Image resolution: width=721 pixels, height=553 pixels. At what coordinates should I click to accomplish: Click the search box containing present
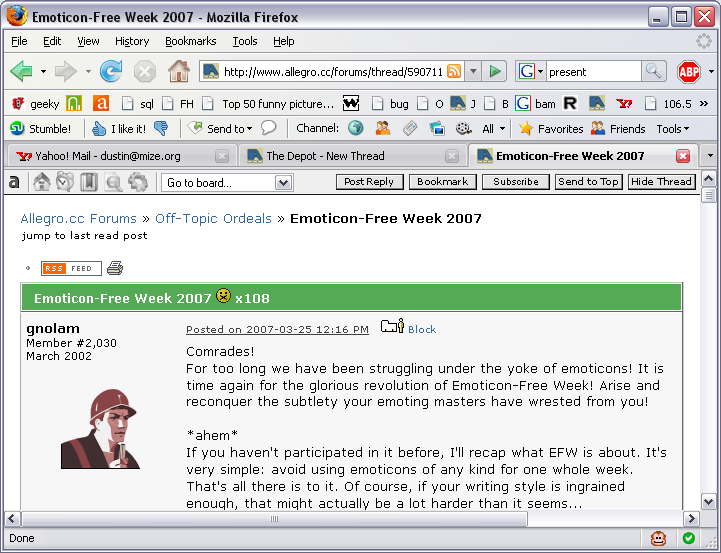coord(593,72)
